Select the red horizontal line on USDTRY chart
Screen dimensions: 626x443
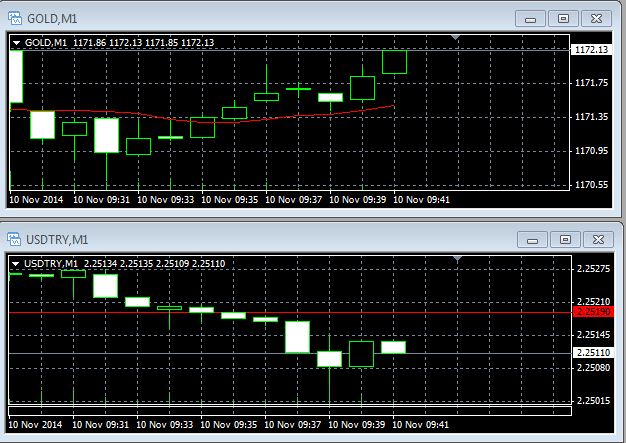click(290, 312)
